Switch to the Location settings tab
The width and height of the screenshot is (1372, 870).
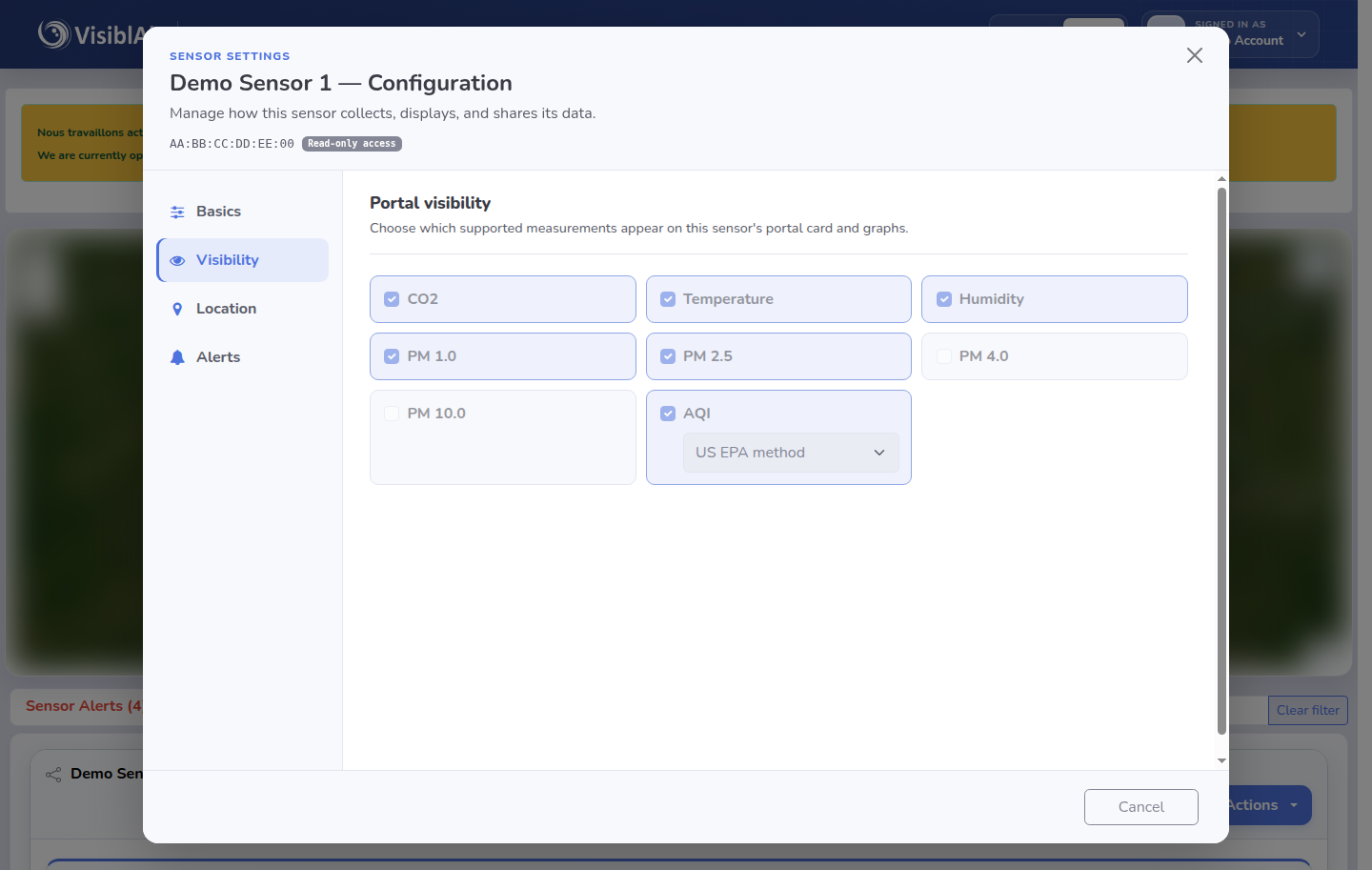[x=243, y=309]
